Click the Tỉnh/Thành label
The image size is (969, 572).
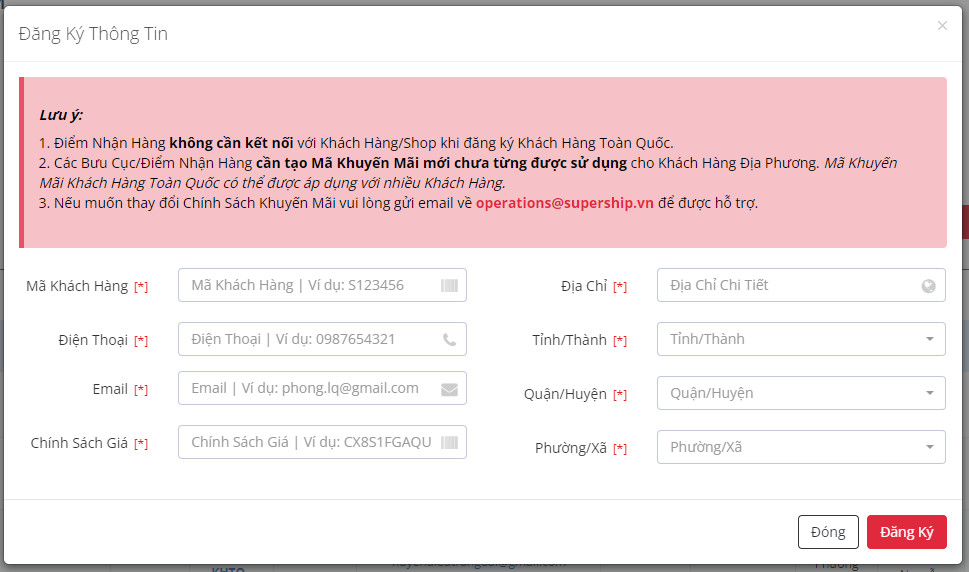[570, 340]
